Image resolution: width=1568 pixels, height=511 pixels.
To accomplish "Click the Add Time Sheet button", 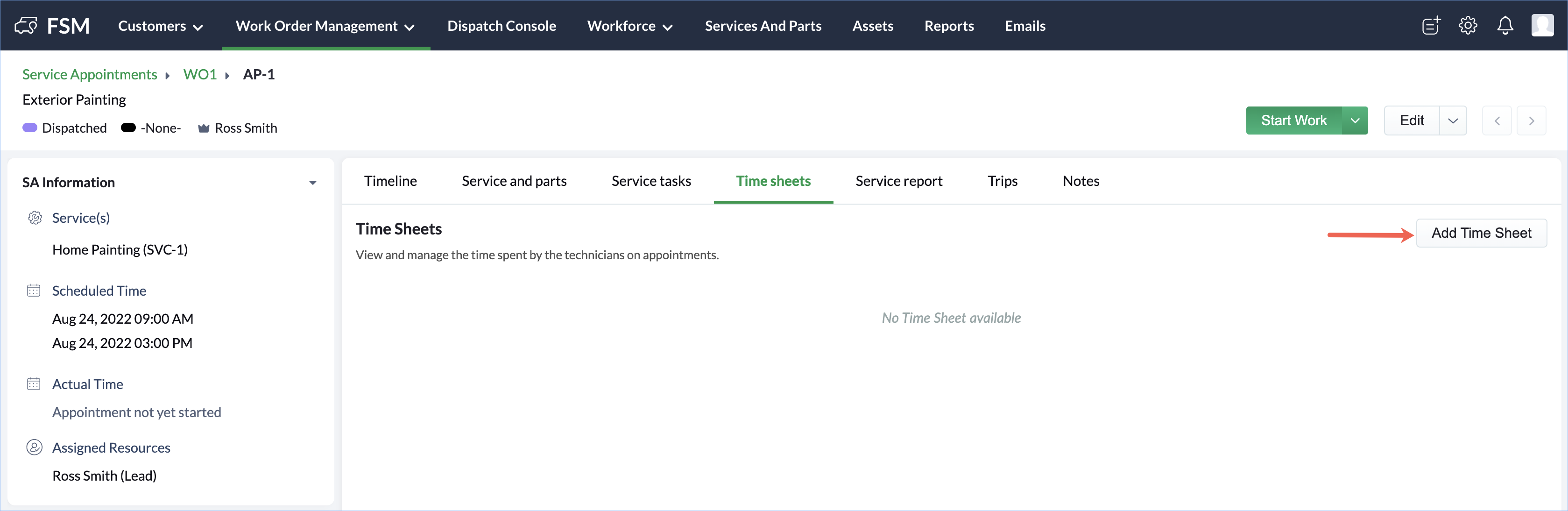I will click(1481, 233).
